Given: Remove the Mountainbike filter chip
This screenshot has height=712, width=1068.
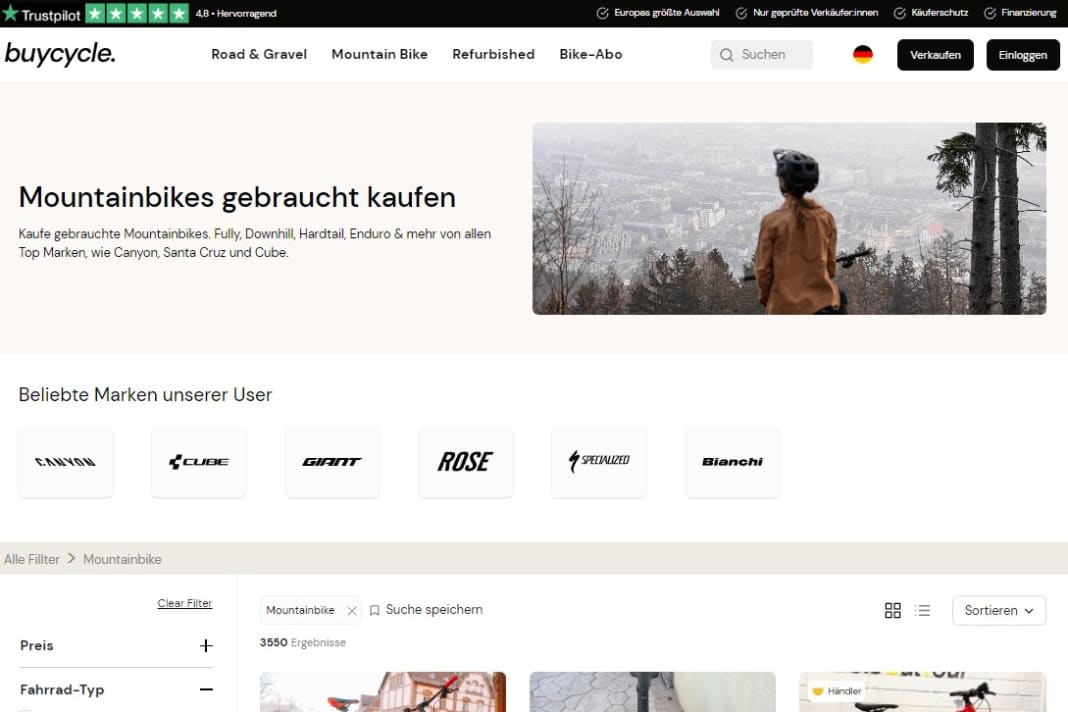Looking at the screenshot, I should pyautogui.click(x=351, y=609).
